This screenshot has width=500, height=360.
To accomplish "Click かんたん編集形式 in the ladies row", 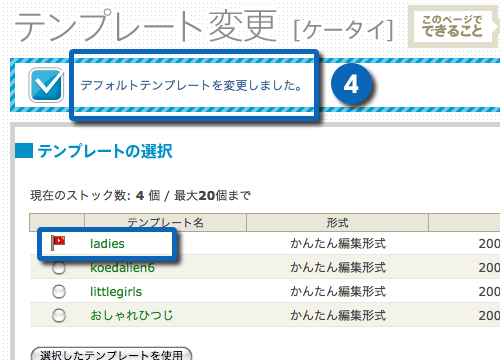I will 338,243.
